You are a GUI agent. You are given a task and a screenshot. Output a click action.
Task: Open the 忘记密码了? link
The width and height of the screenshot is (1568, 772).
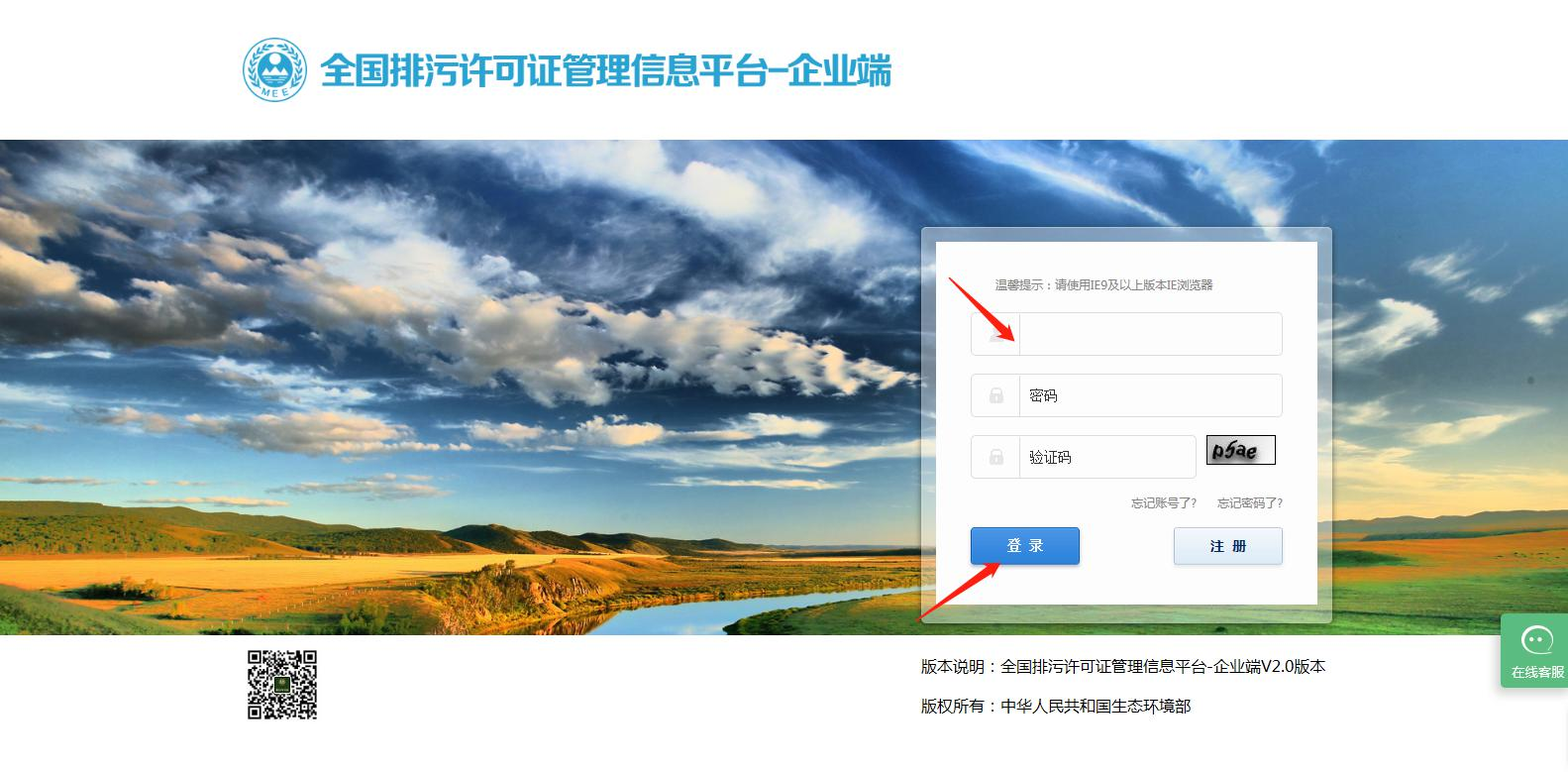coord(1250,502)
